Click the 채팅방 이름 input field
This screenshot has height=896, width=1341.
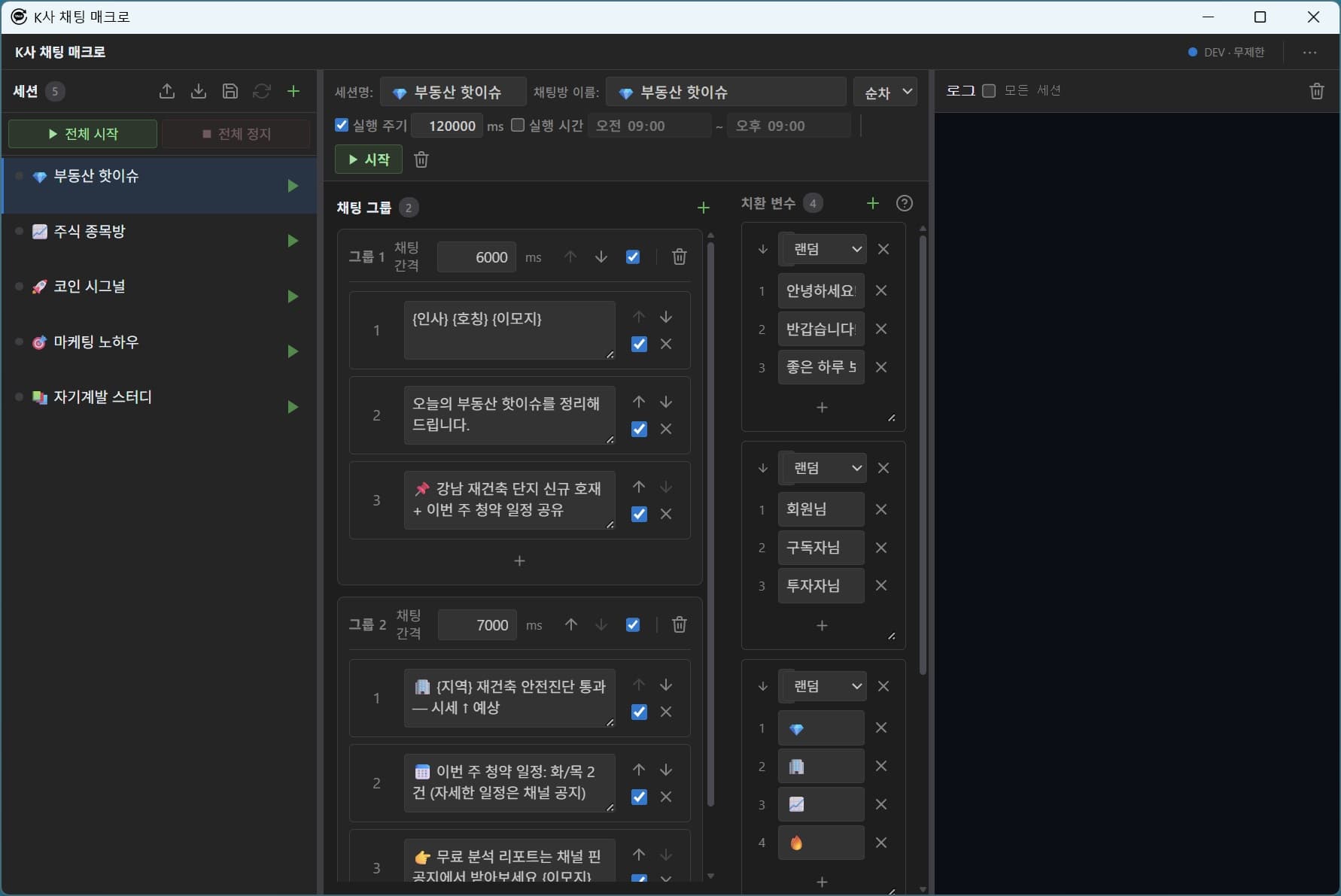pyautogui.click(x=726, y=92)
